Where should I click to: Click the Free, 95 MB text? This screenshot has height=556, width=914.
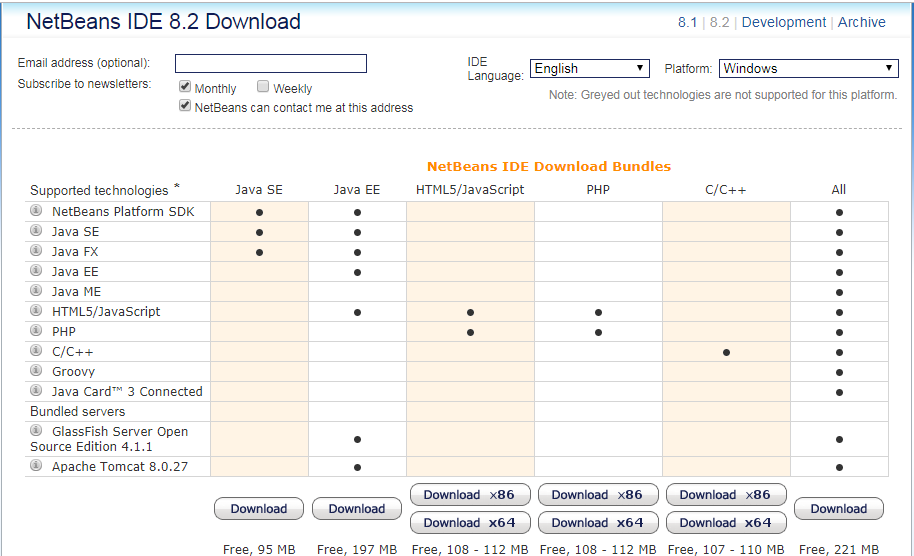coord(259,549)
